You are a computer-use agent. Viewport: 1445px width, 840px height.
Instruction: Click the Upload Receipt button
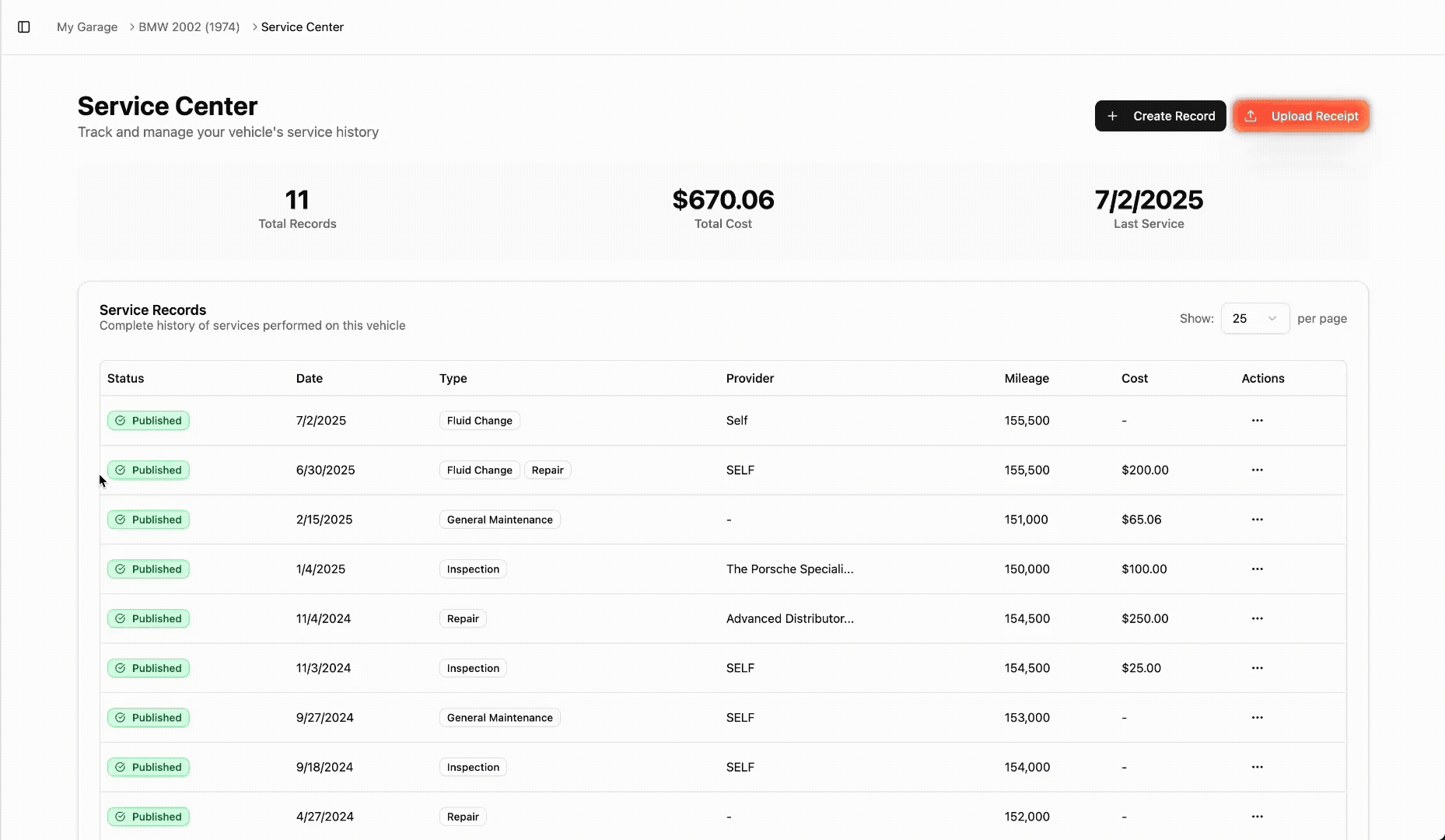1301,116
